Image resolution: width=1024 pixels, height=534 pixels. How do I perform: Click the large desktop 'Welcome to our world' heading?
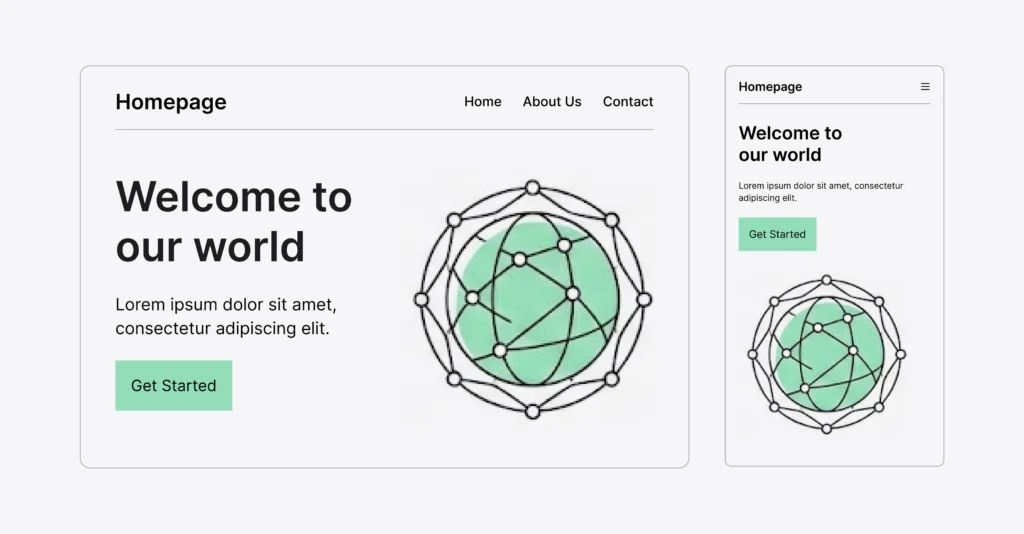pyautogui.click(x=234, y=221)
